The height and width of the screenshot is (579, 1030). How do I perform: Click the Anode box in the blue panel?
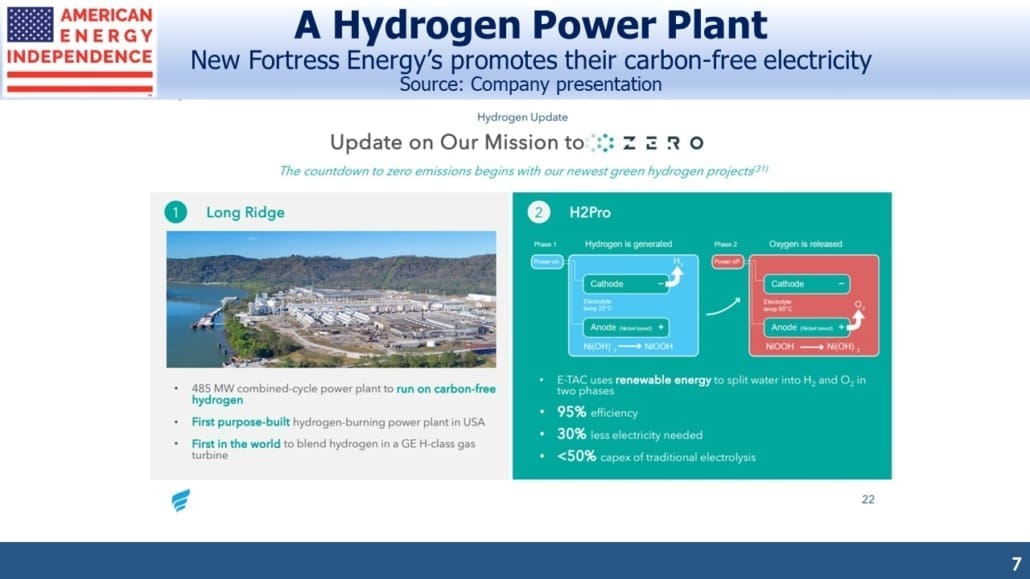625,327
